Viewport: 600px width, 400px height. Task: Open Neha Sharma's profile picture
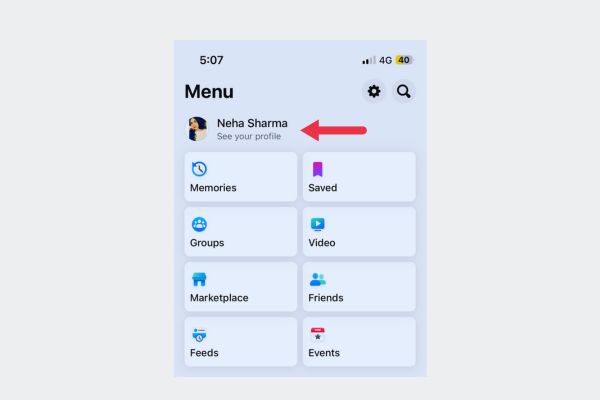click(197, 129)
